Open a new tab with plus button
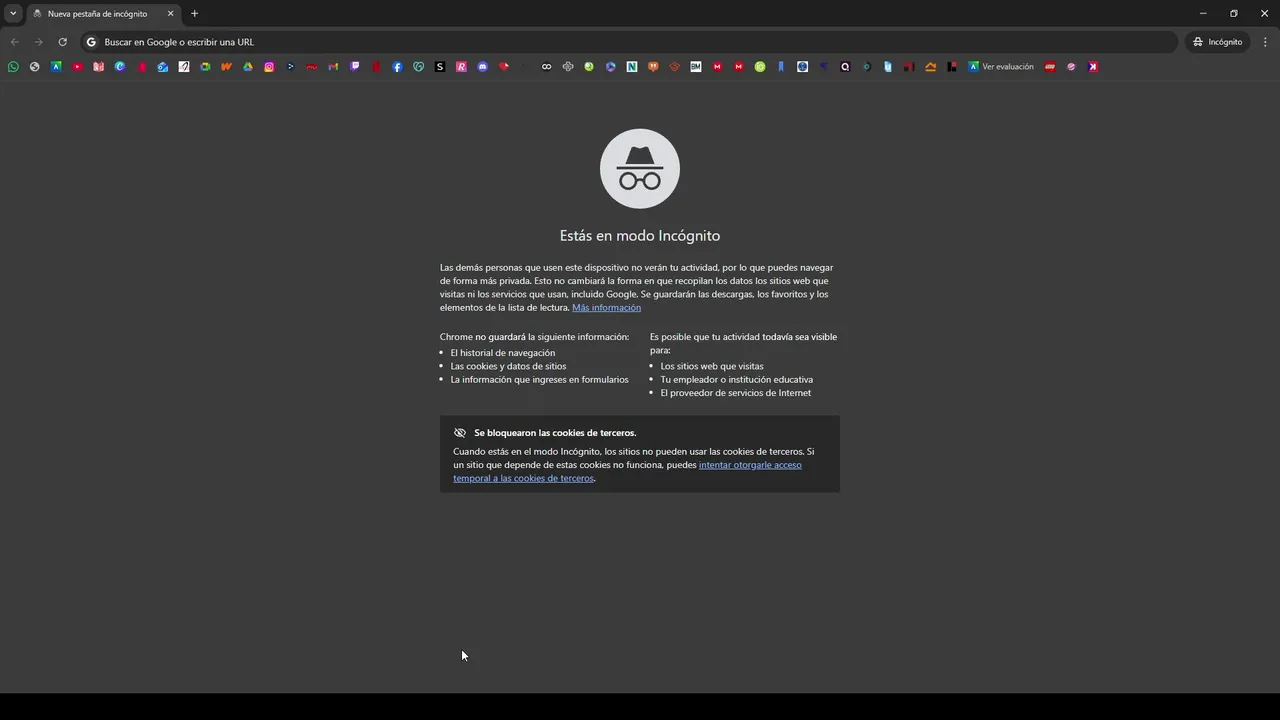Screen dimensions: 1280x720 [194, 14]
